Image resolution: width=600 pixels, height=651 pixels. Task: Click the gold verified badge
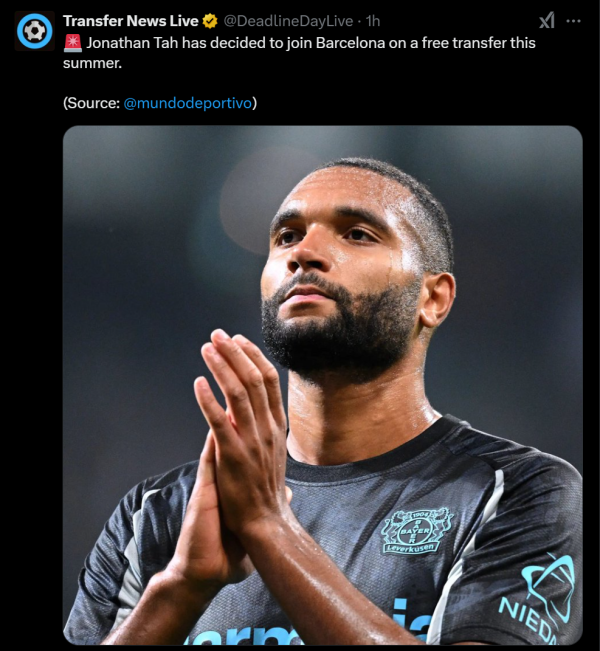pyautogui.click(x=210, y=21)
